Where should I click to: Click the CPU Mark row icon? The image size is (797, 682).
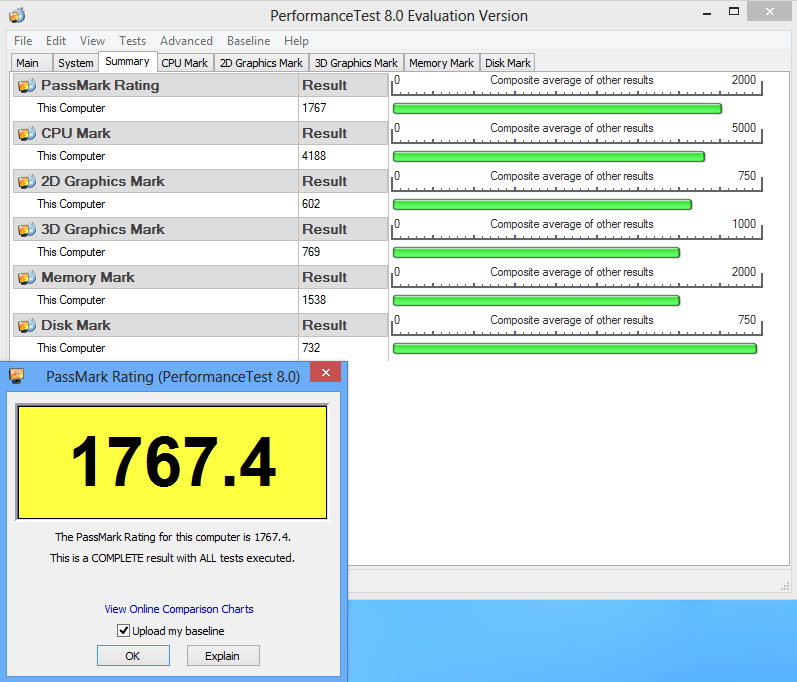(x=27, y=134)
